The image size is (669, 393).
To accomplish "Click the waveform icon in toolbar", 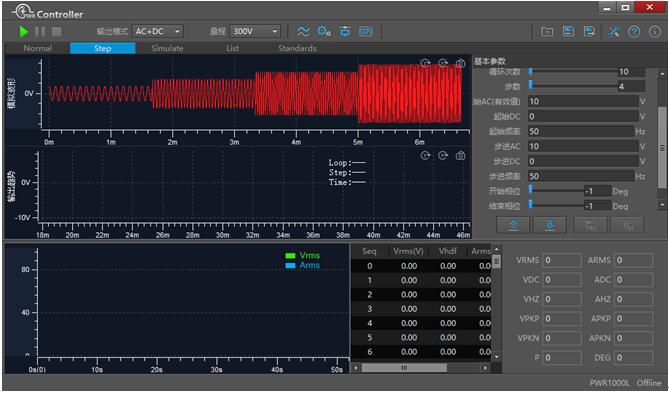I will pyautogui.click(x=303, y=32).
